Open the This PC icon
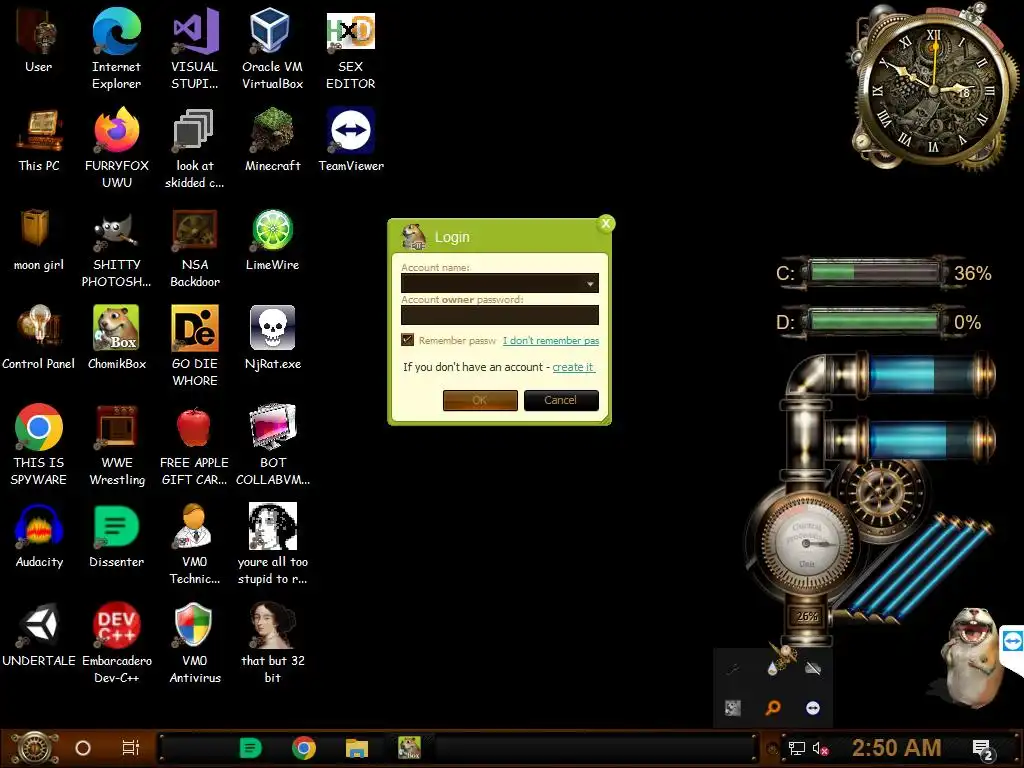This screenshot has width=1024, height=768. (39, 140)
